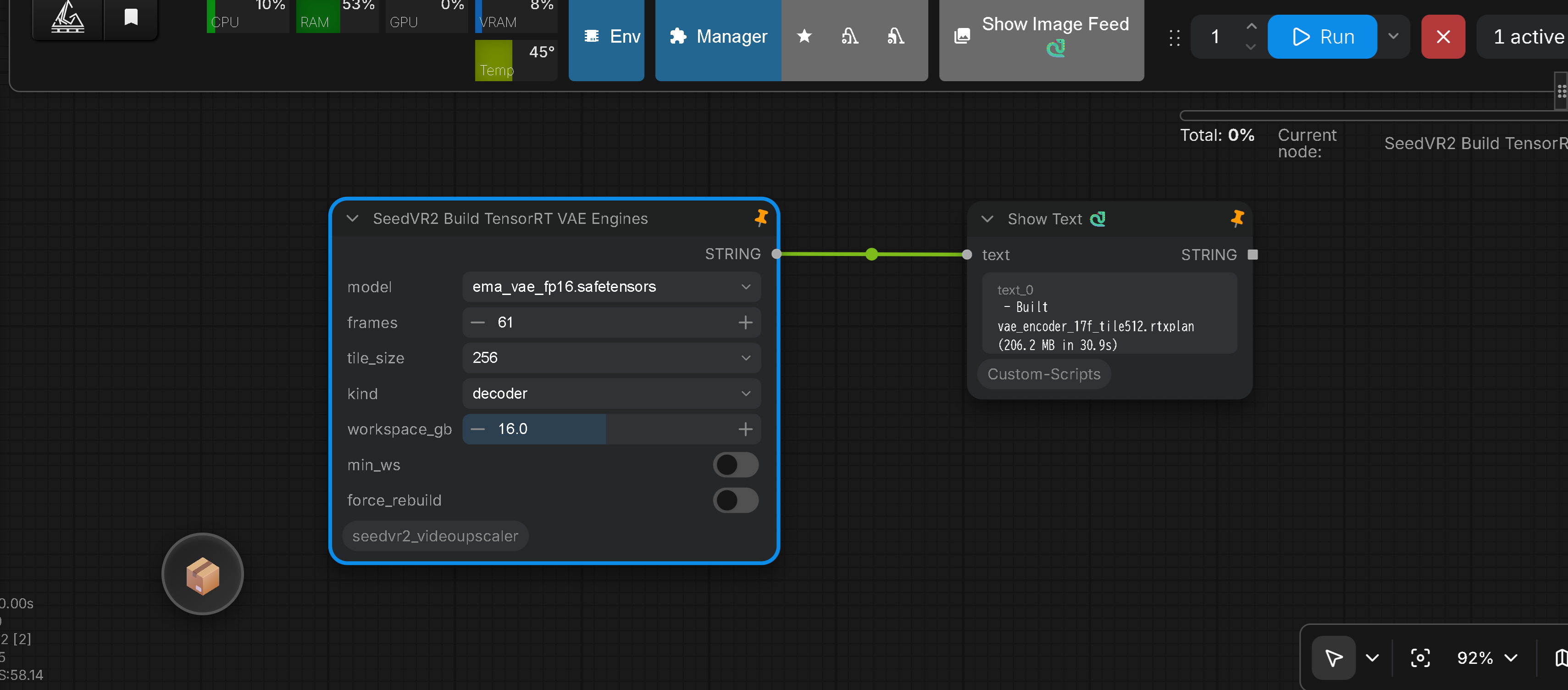Click the text_0 output text box
Image resolution: width=1568 pixels, height=690 pixels.
point(1110,314)
